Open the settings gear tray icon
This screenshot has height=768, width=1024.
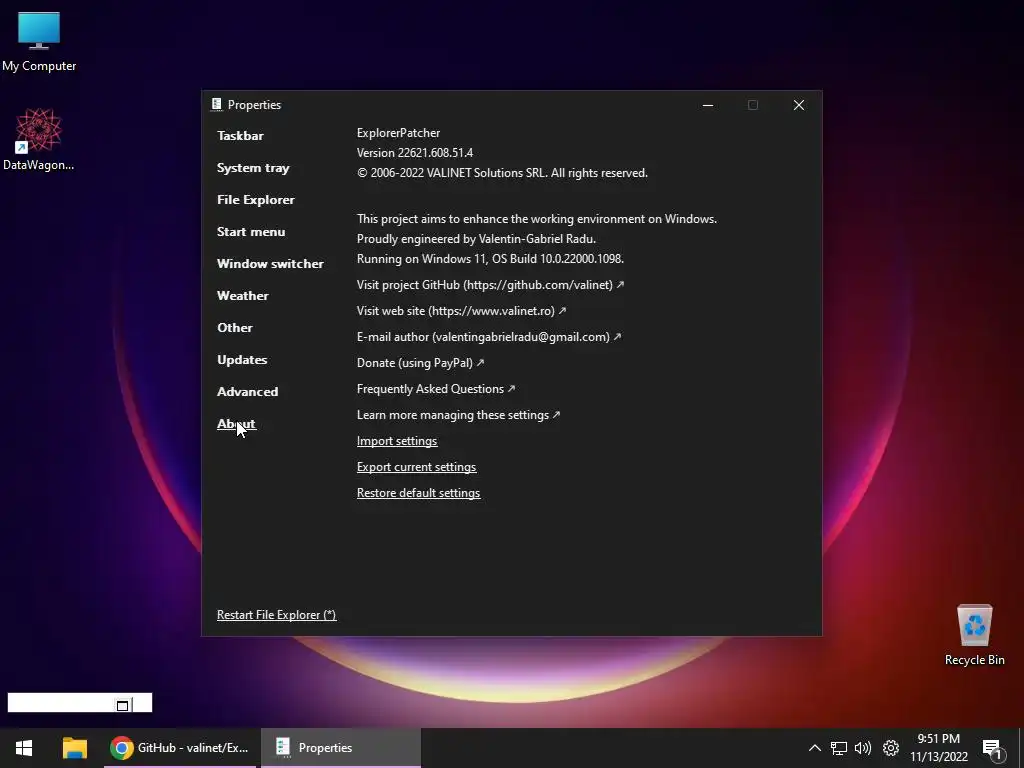click(891, 748)
